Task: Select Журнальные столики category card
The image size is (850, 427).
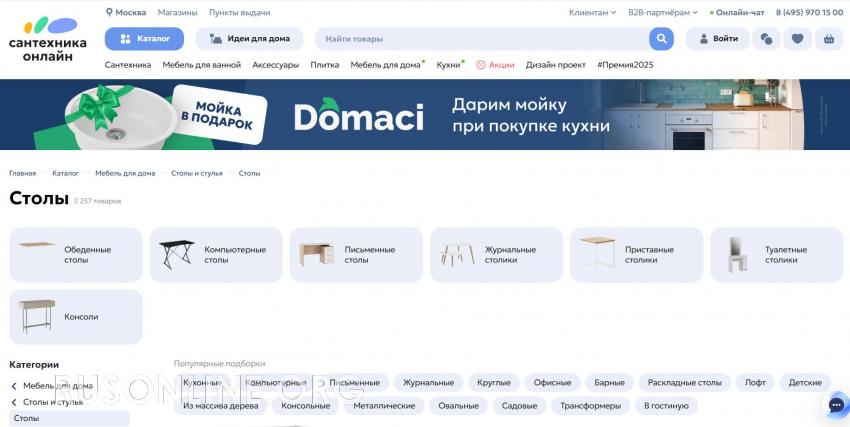Action: [497, 255]
